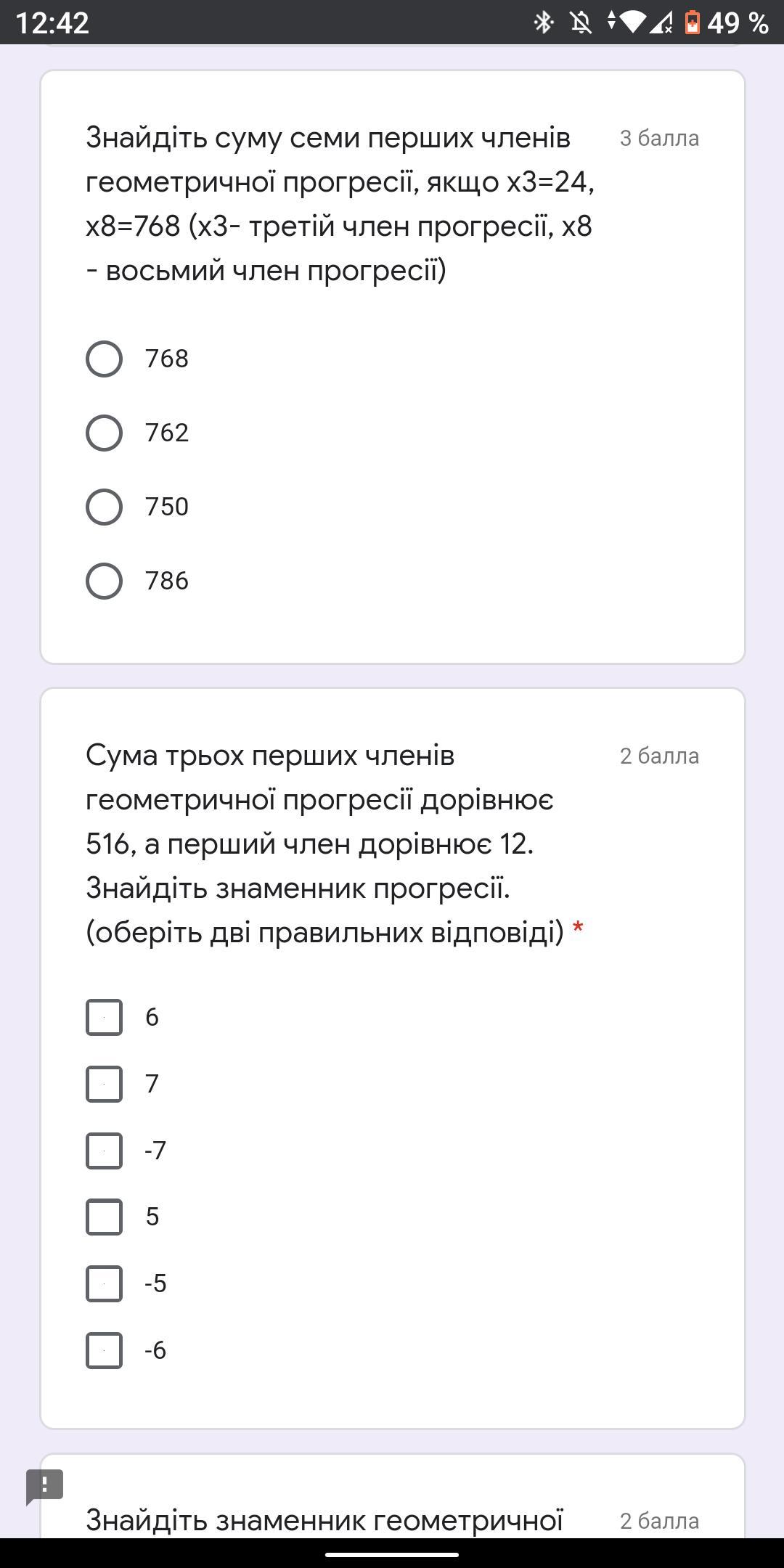Screen dimensions: 784x1568
Task: Tick the -7 checkbox
Action: [x=104, y=1151]
